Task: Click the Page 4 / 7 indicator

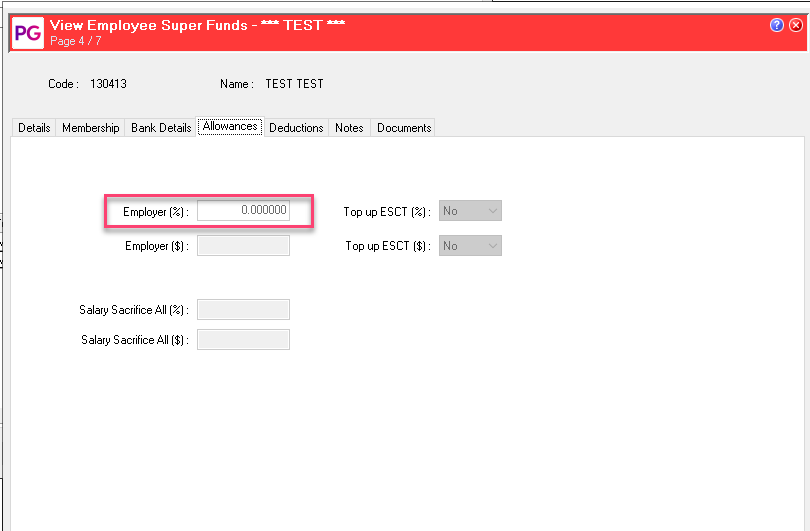Action: tap(76, 41)
